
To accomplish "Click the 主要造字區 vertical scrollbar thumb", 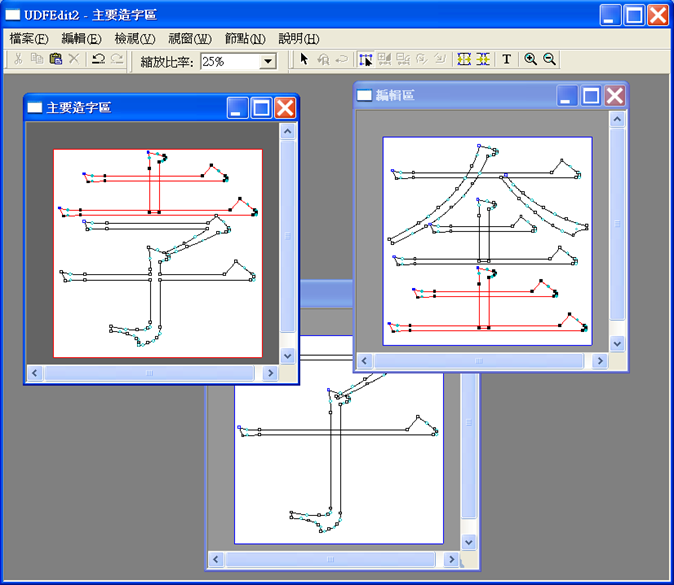I will point(288,236).
